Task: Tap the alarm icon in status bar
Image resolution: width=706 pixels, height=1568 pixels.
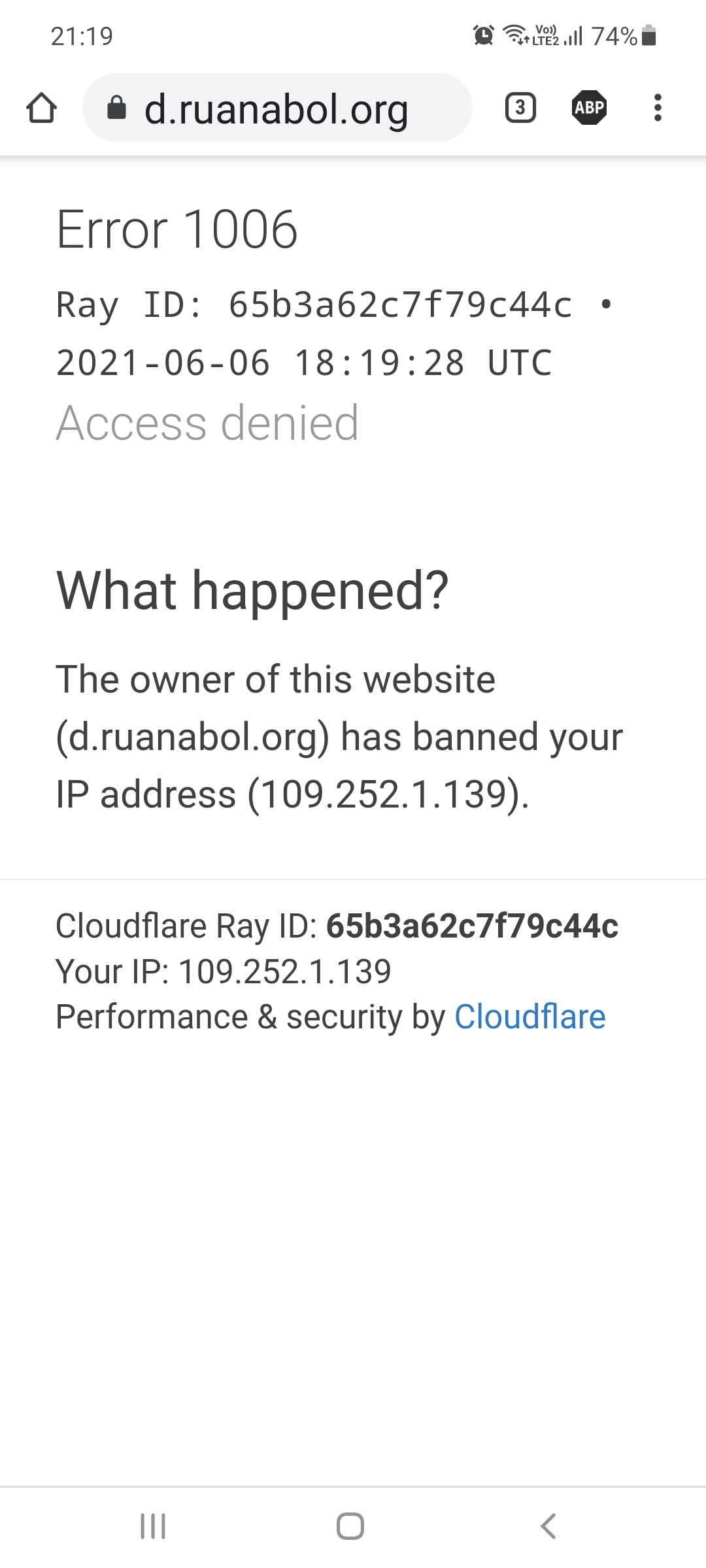Action: [x=484, y=35]
